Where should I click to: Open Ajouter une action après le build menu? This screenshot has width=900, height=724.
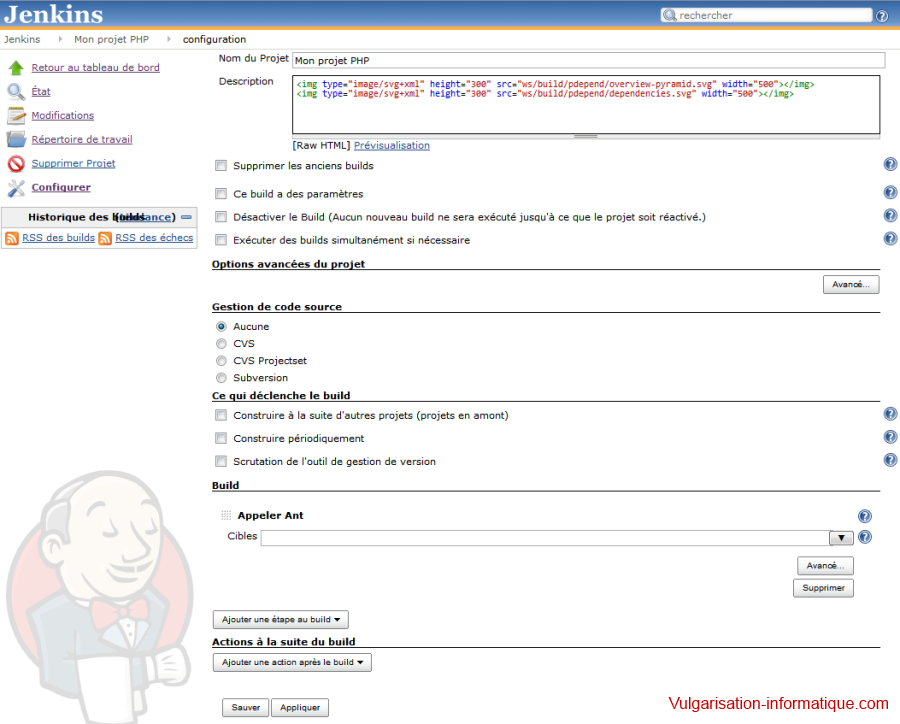pyautogui.click(x=292, y=663)
